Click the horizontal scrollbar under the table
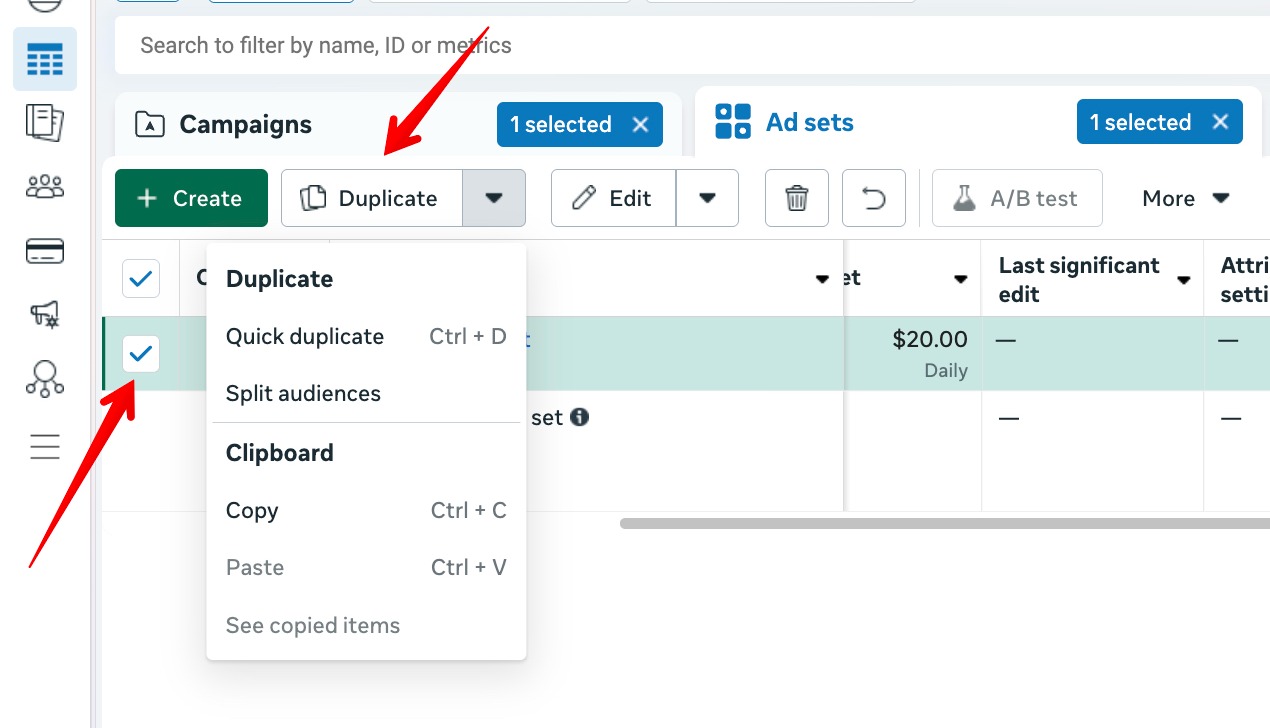1270x728 pixels. [x=940, y=523]
